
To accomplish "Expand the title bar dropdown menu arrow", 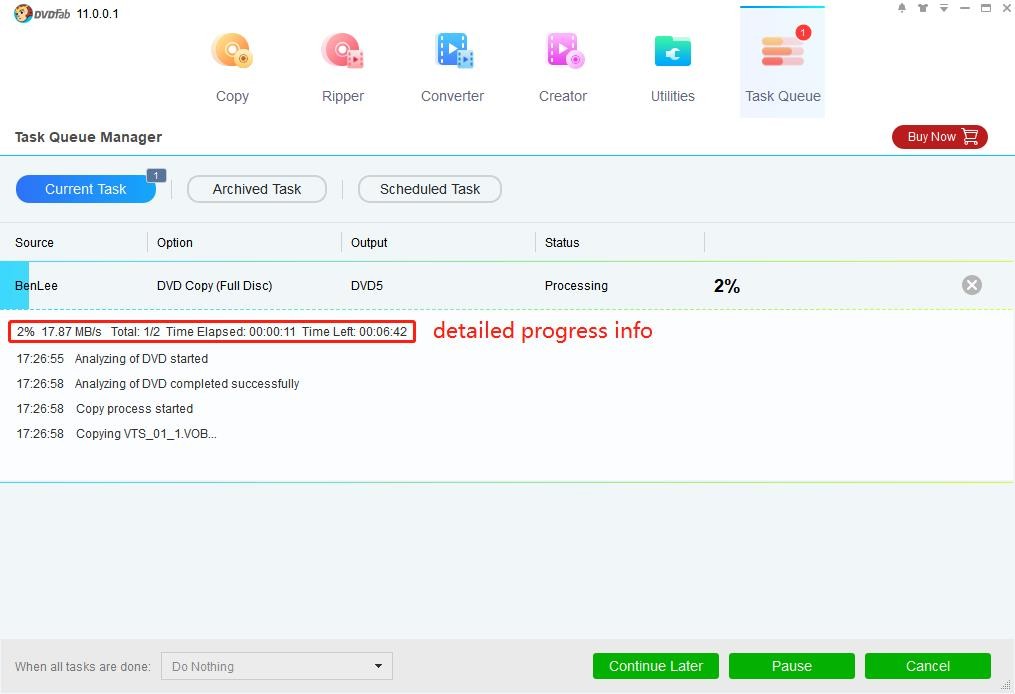I will (943, 8).
